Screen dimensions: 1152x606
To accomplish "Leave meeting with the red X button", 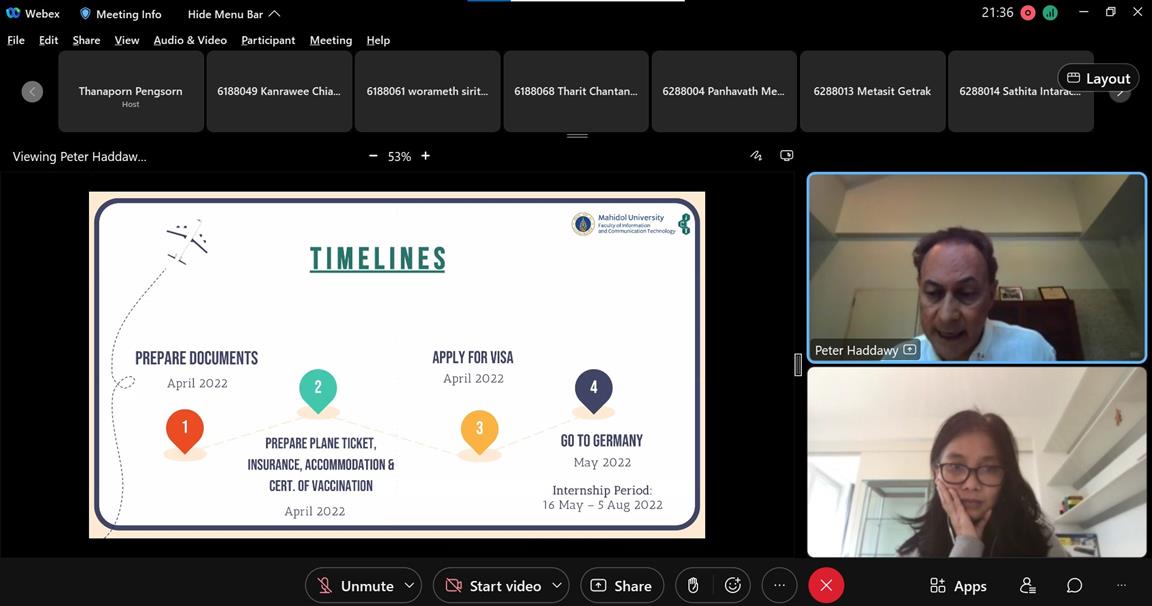I will tap(826, 586).
